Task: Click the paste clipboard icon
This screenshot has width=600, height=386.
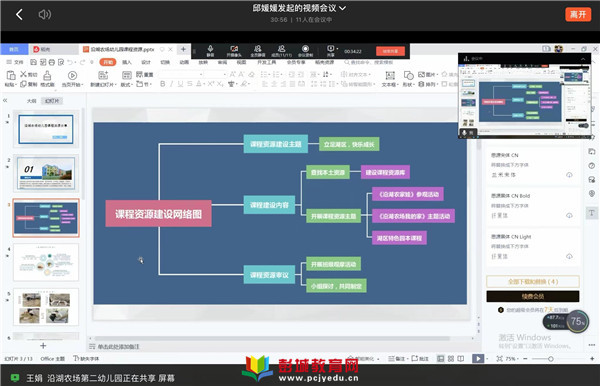Action: [x=10, y=78]
